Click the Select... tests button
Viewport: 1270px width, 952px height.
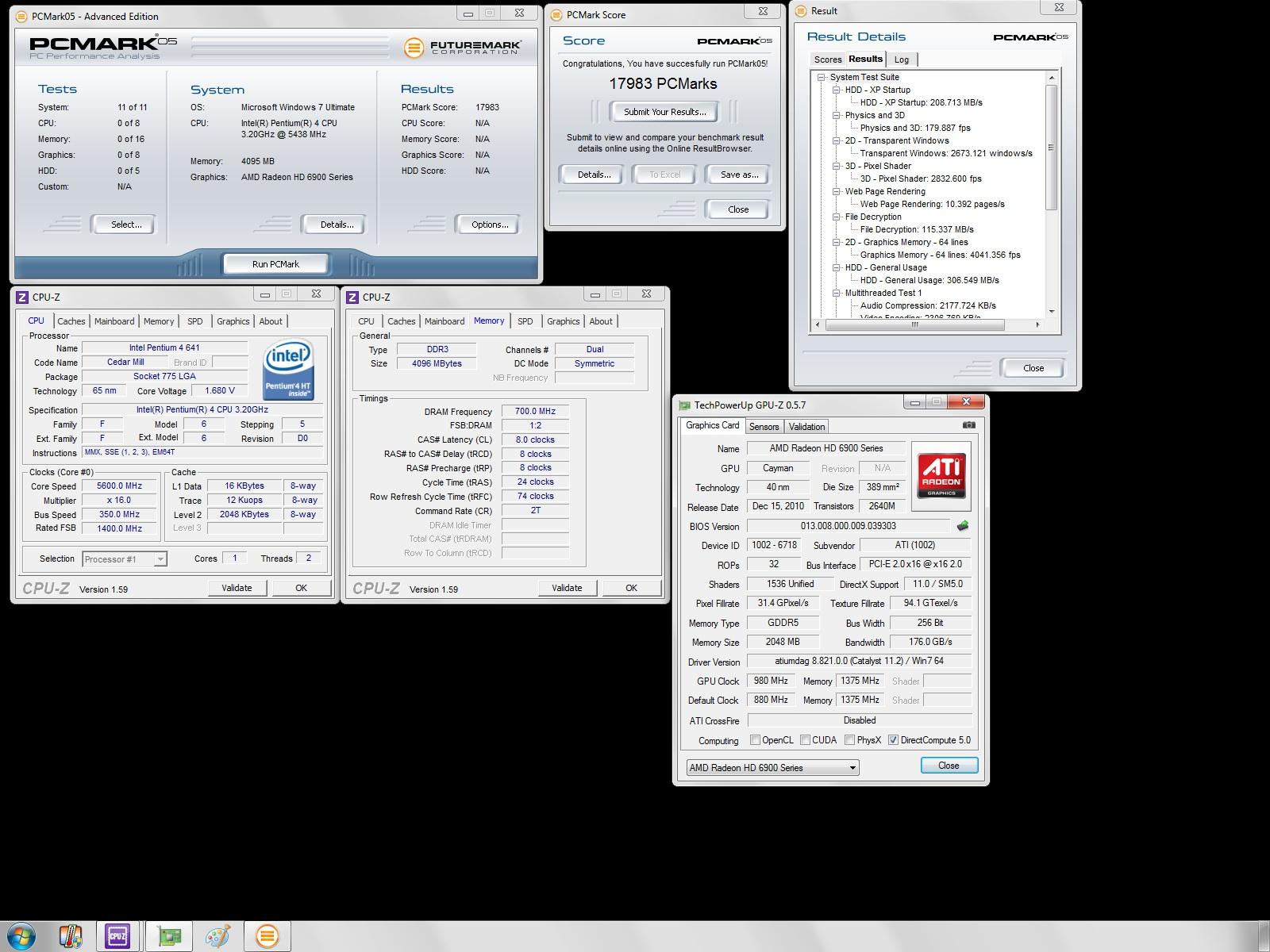point(126,225)
